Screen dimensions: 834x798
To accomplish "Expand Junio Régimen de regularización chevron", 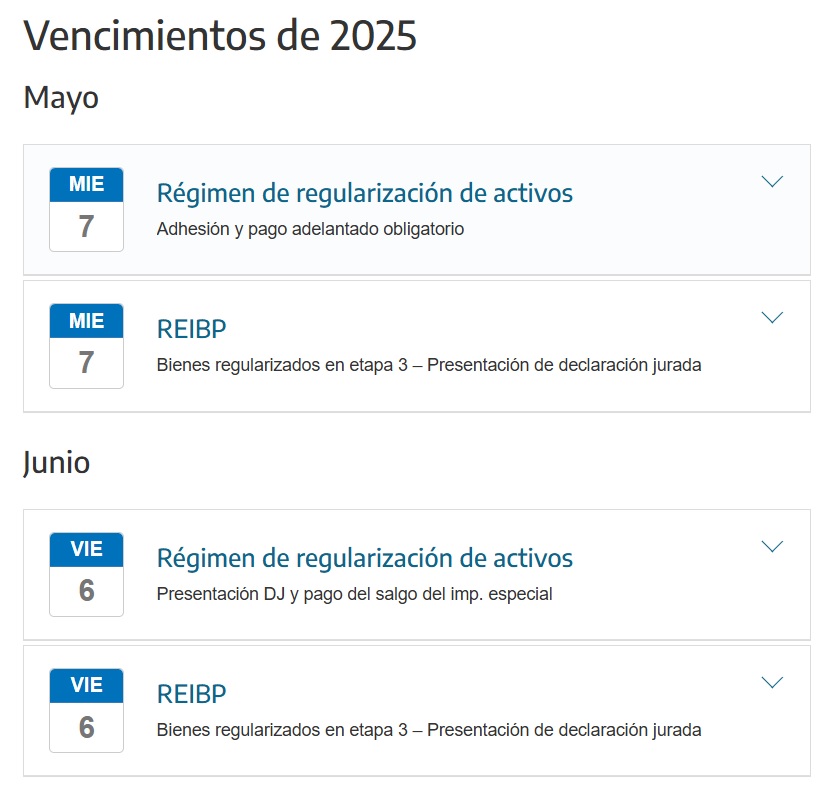I will point(772,546).
